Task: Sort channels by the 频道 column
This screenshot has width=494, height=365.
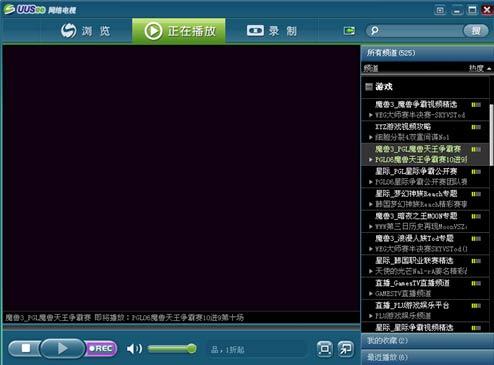Action: 371,68
